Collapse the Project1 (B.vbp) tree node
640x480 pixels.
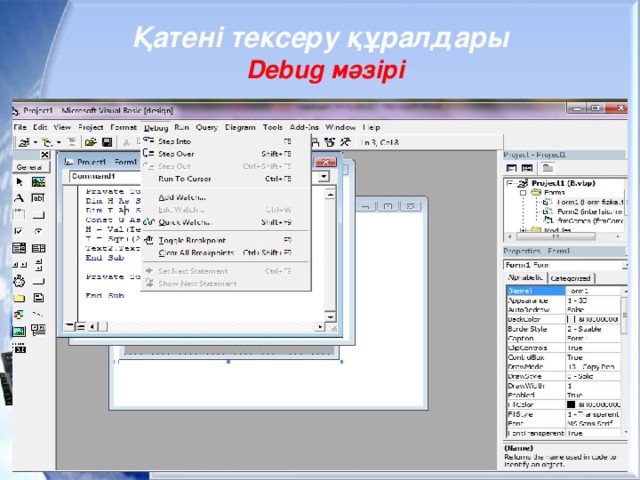click(x=510, y=183)
